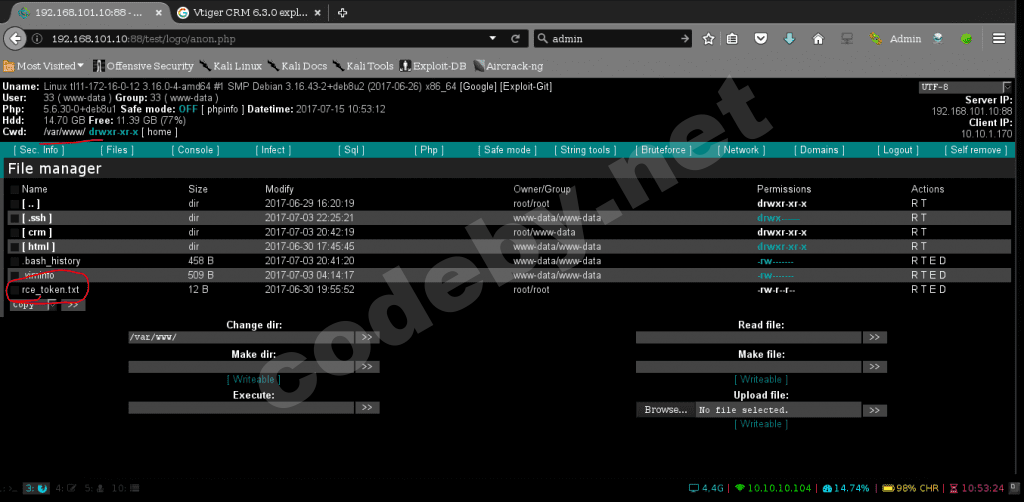The image size is (1024, 502).
Task: Click the home link next to Cwd
Action: click(x=159, y=132)
